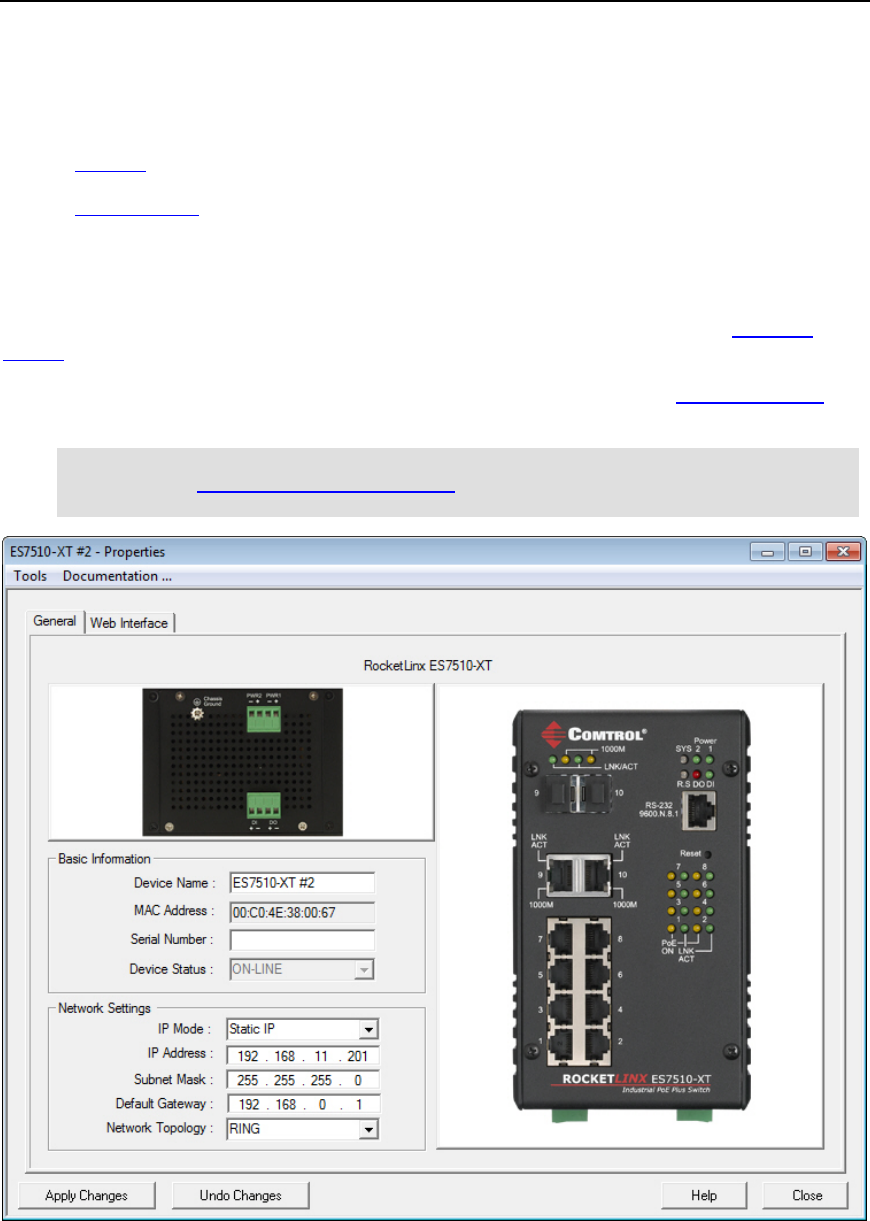Edit the Device Name field

tap(302, 882)
